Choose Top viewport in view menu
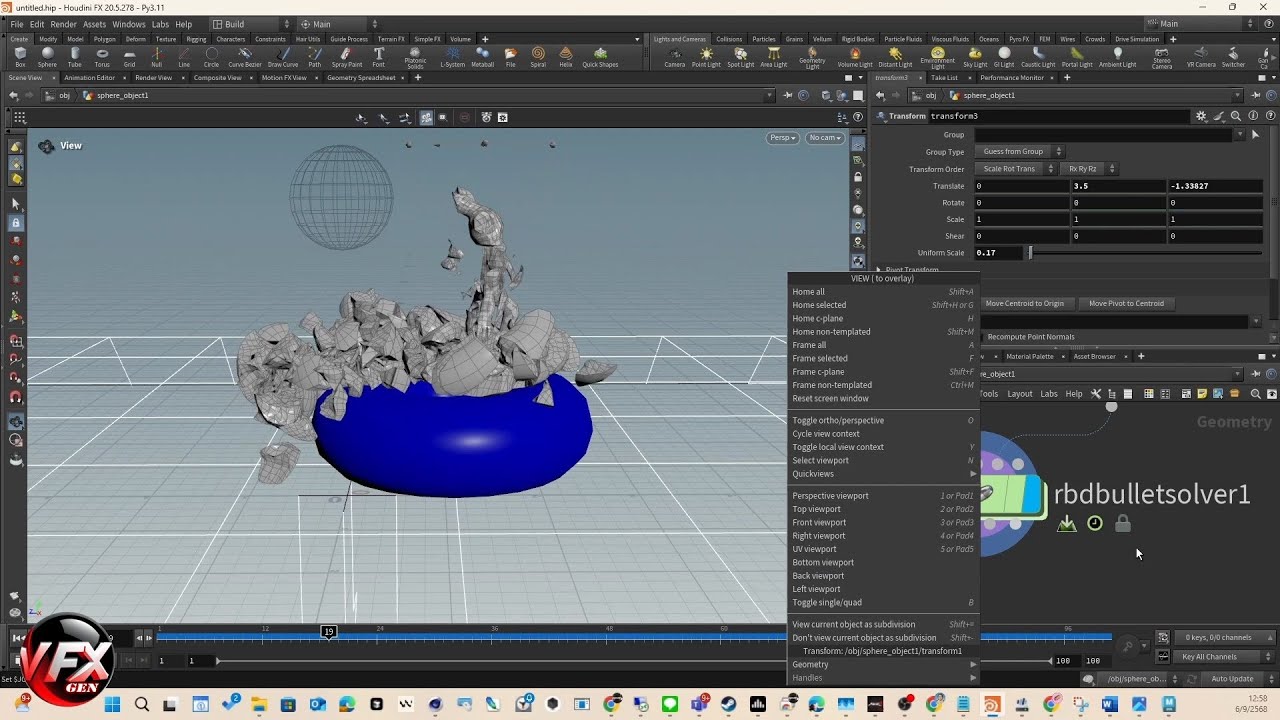 pos(883,509)
